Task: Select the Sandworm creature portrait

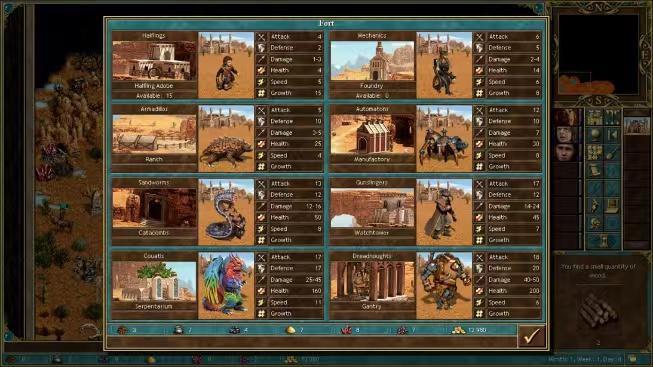Action: 226,212
